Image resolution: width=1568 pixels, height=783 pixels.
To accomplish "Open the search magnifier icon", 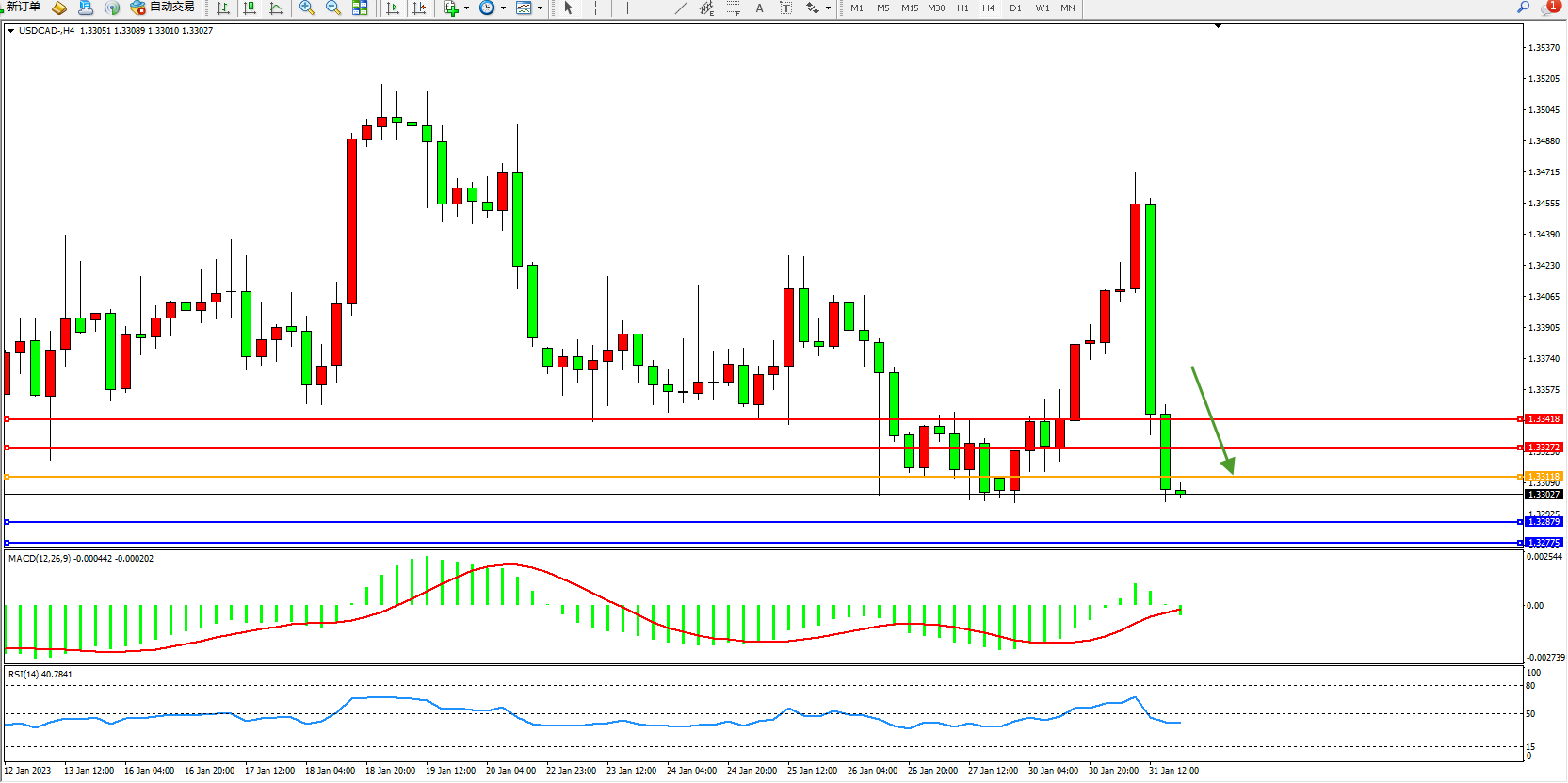I will pyautogui.click(x=1523, y=8).
